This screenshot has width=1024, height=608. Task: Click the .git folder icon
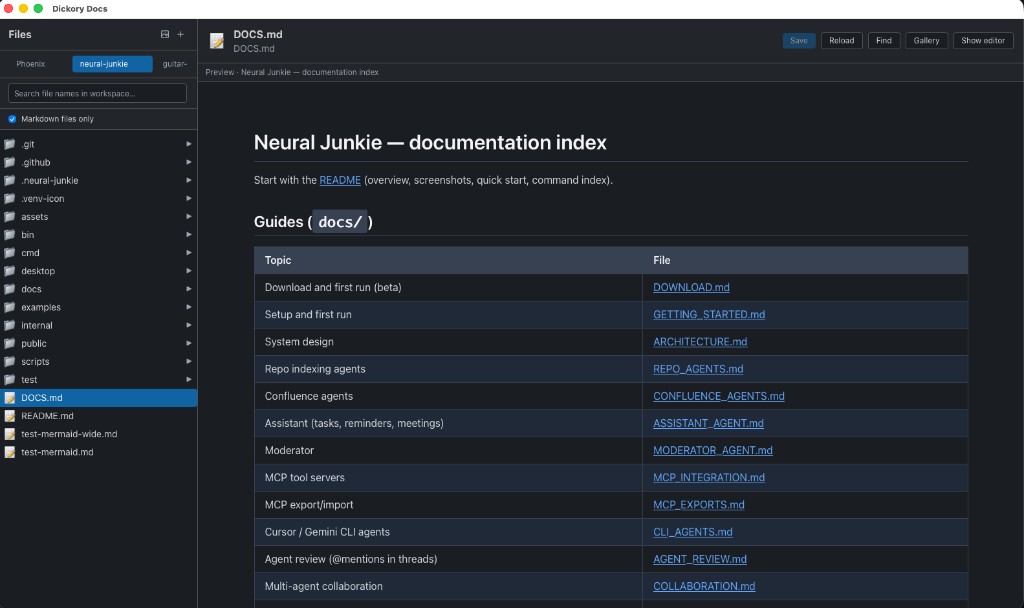(x=10, y=144)
